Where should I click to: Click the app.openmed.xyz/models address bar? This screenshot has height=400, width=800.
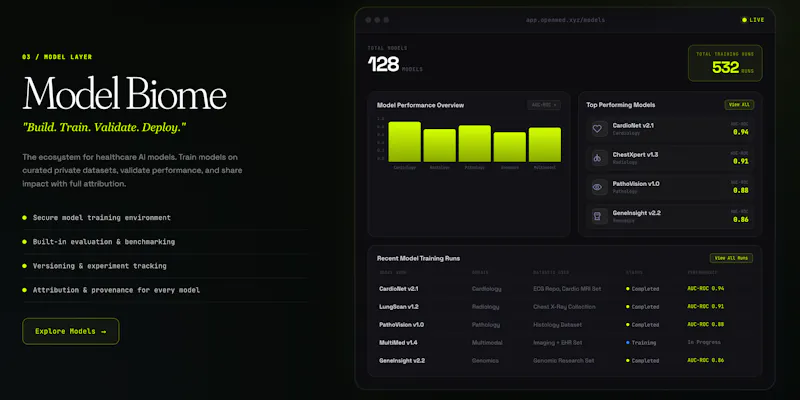tap(565, 20)
